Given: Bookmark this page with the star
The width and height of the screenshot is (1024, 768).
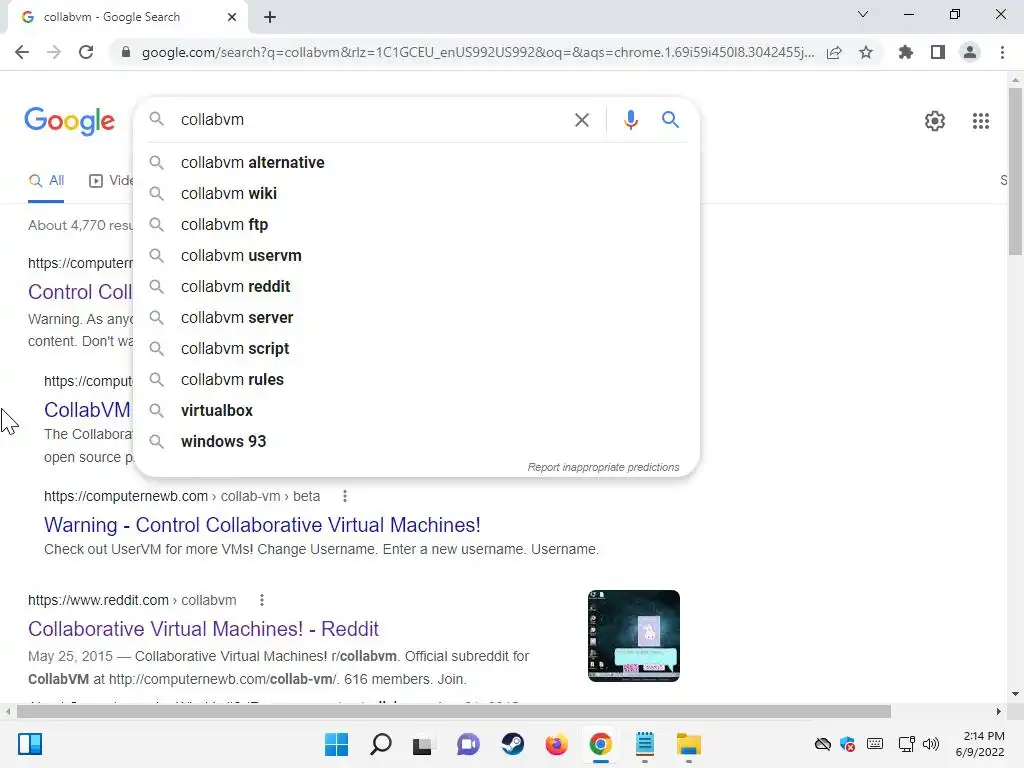Looking at the screenshot, I should click(x=866, y=52).
